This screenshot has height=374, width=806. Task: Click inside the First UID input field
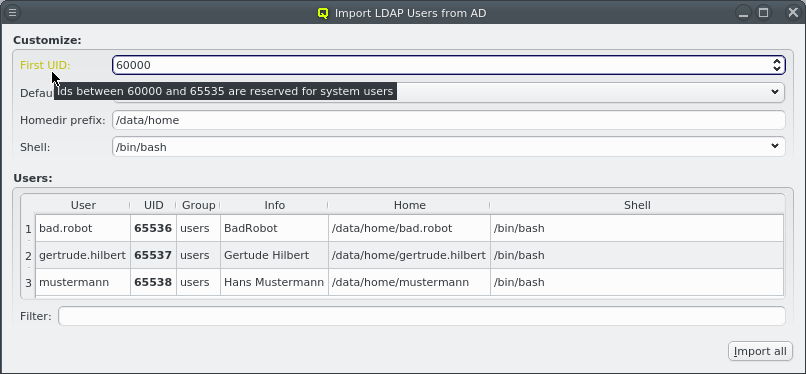click(441, 65)
